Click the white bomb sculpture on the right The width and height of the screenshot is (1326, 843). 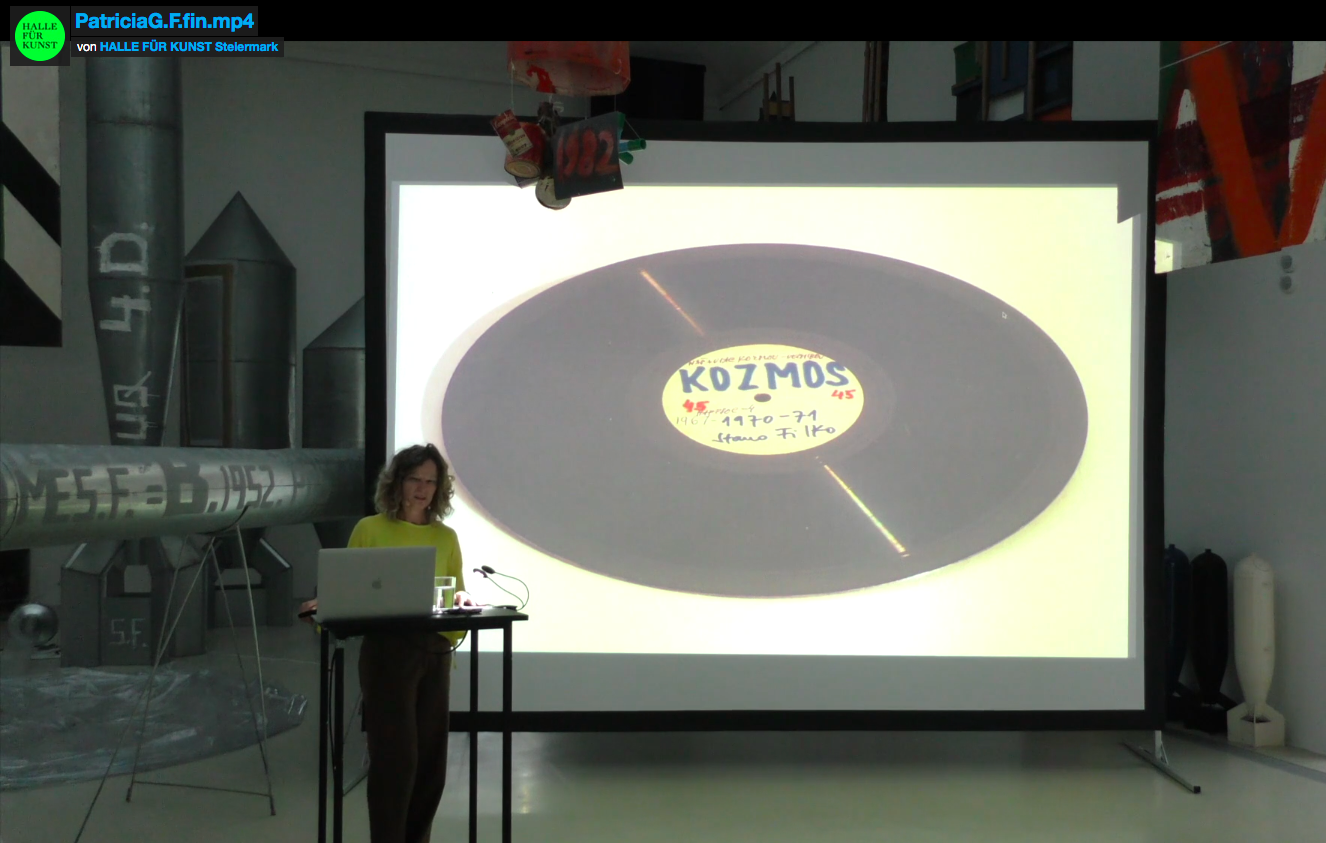pyautogui.click(x=1254, y=640)
